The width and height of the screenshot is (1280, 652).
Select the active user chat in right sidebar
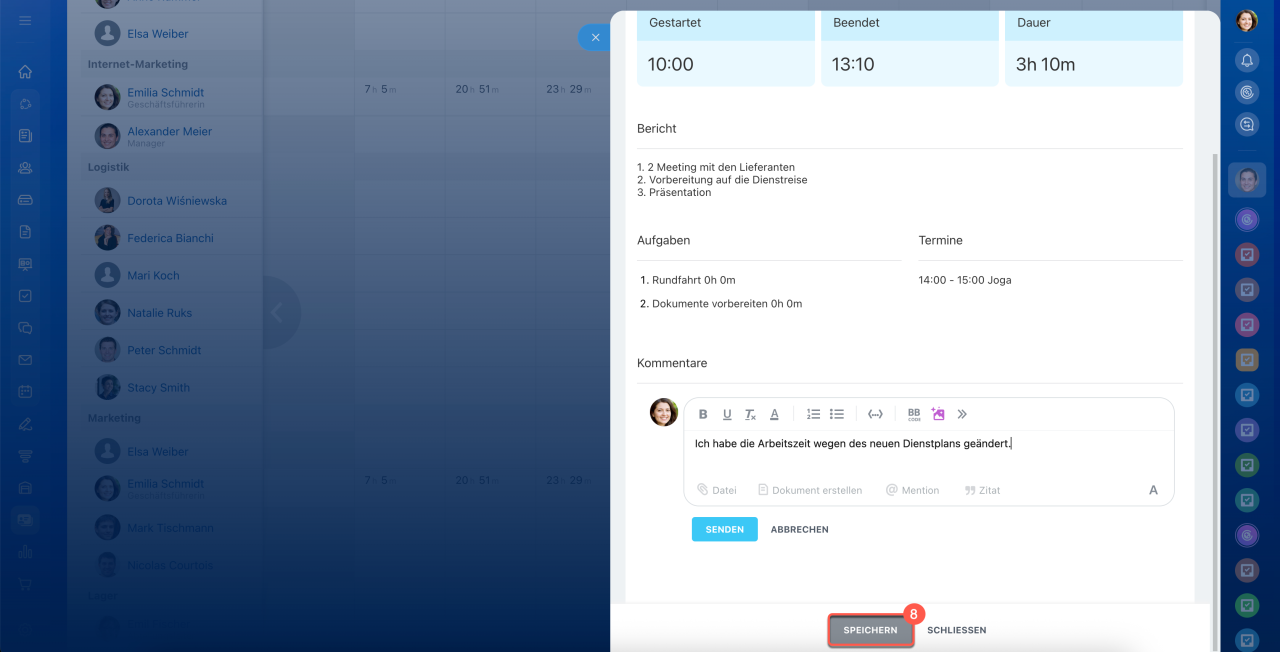tap(1247, 180)
